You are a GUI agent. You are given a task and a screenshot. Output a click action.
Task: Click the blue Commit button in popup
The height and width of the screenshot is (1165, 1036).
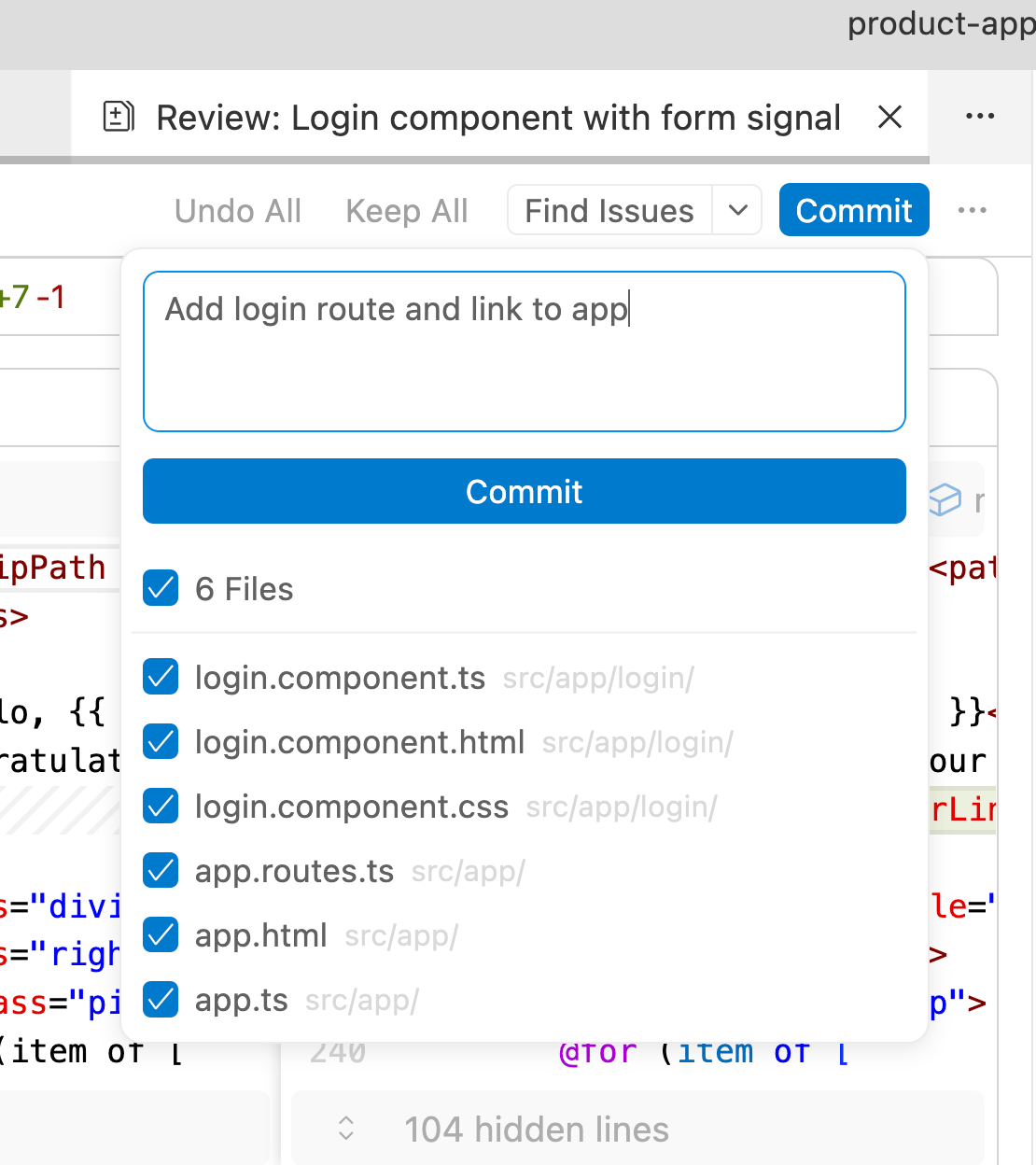524,491
